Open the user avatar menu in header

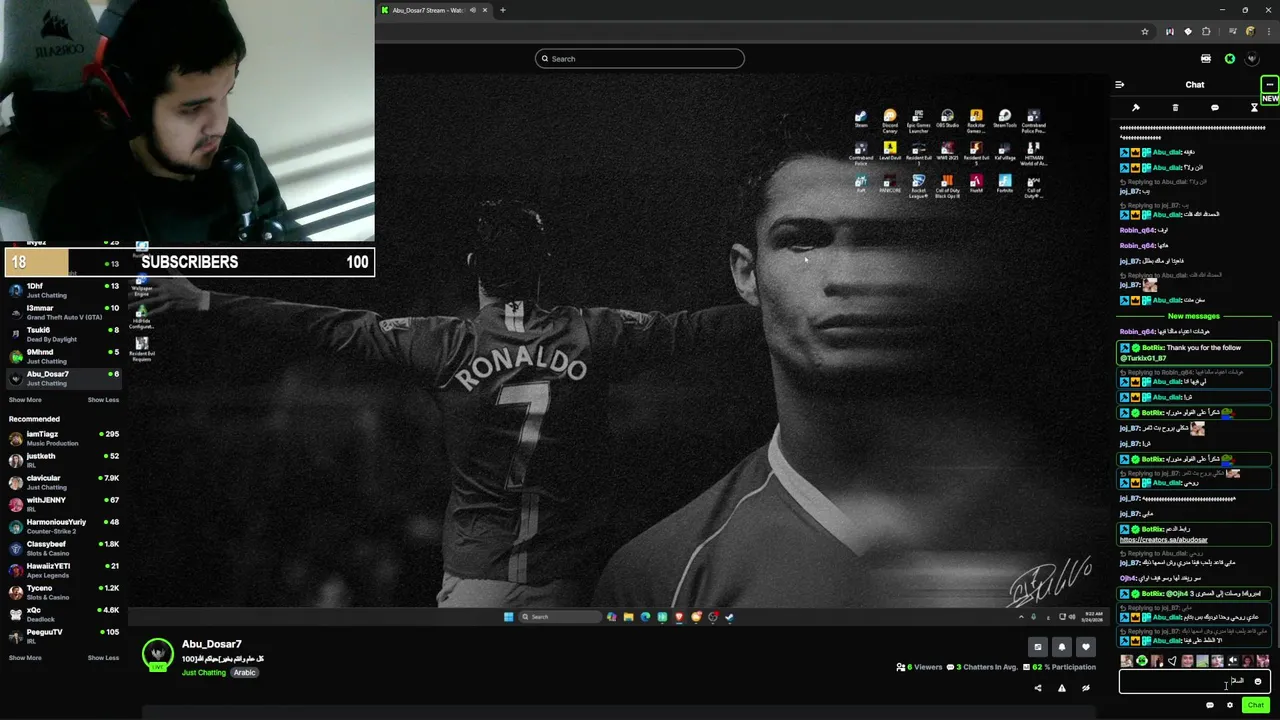[1252, 59]
